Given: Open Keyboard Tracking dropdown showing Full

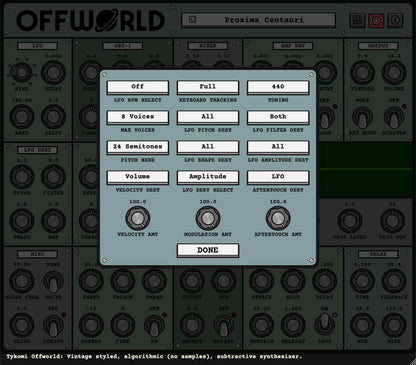Looking at the screenshot, I should point(208,87).
